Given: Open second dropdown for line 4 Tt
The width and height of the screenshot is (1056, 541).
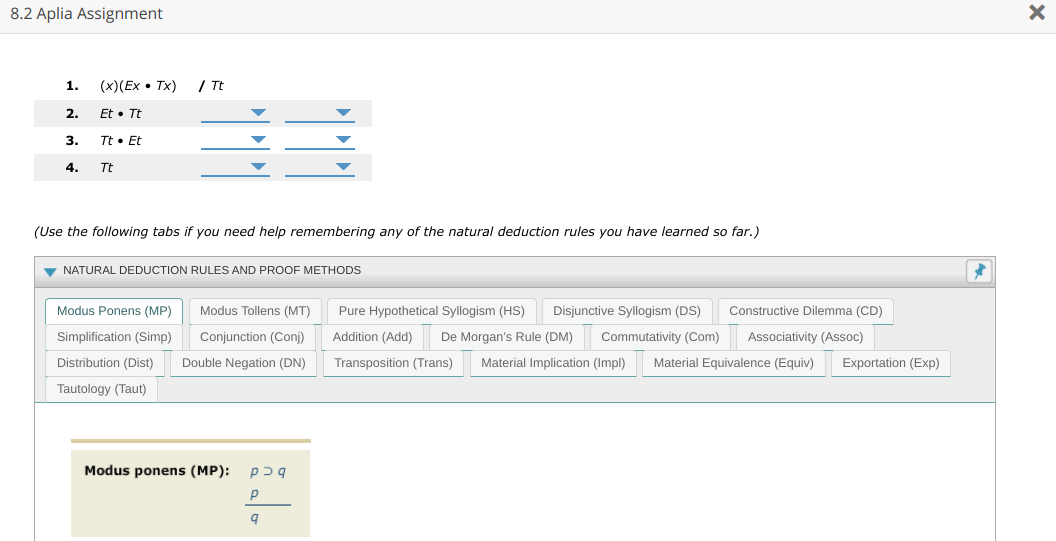Looking at the screenshot, I should click(x=319, y=167).
